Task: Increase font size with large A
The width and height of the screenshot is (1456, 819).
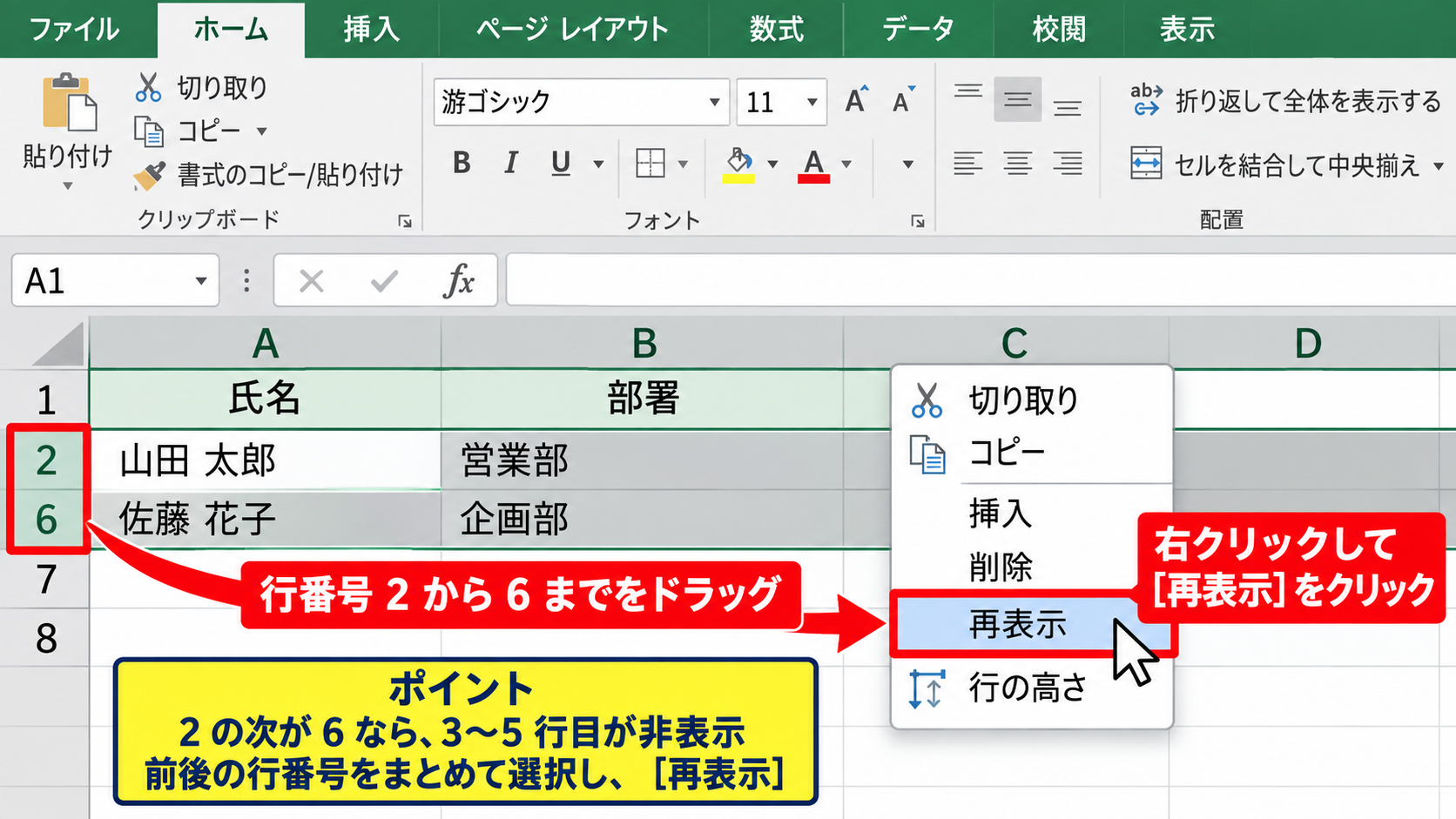Action: [857, 101]
